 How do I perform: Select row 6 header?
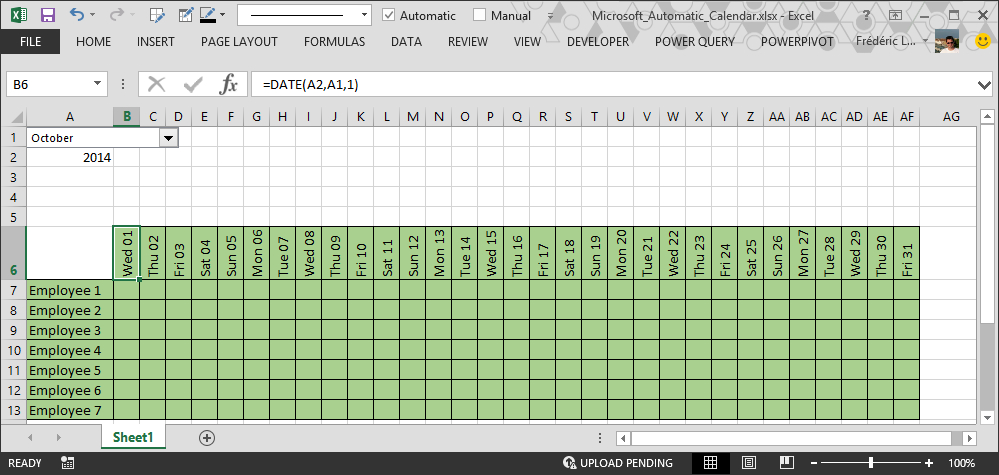coord(13,252)
